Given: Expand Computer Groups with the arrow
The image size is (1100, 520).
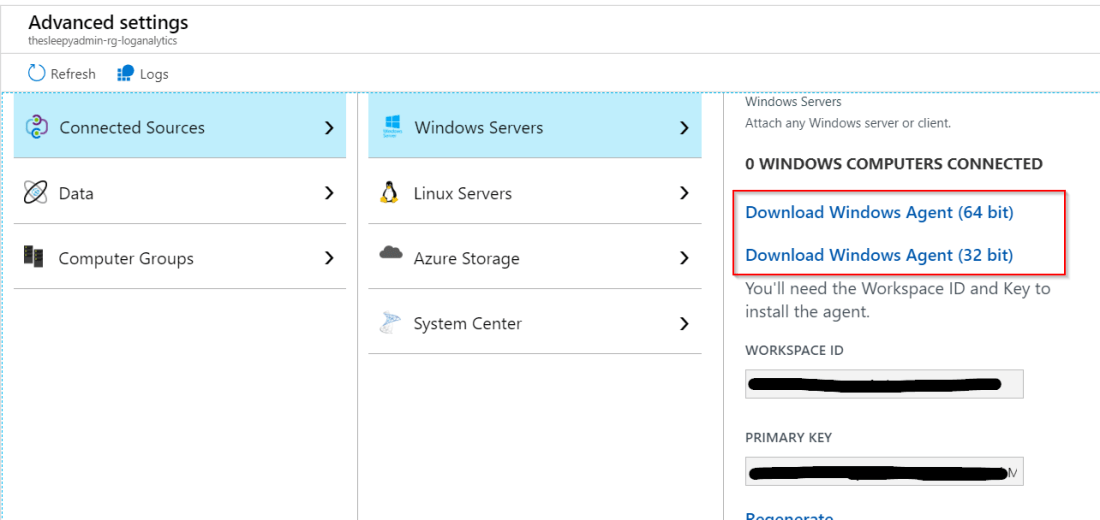Looking at the screenshot, I should click(329, 258).
